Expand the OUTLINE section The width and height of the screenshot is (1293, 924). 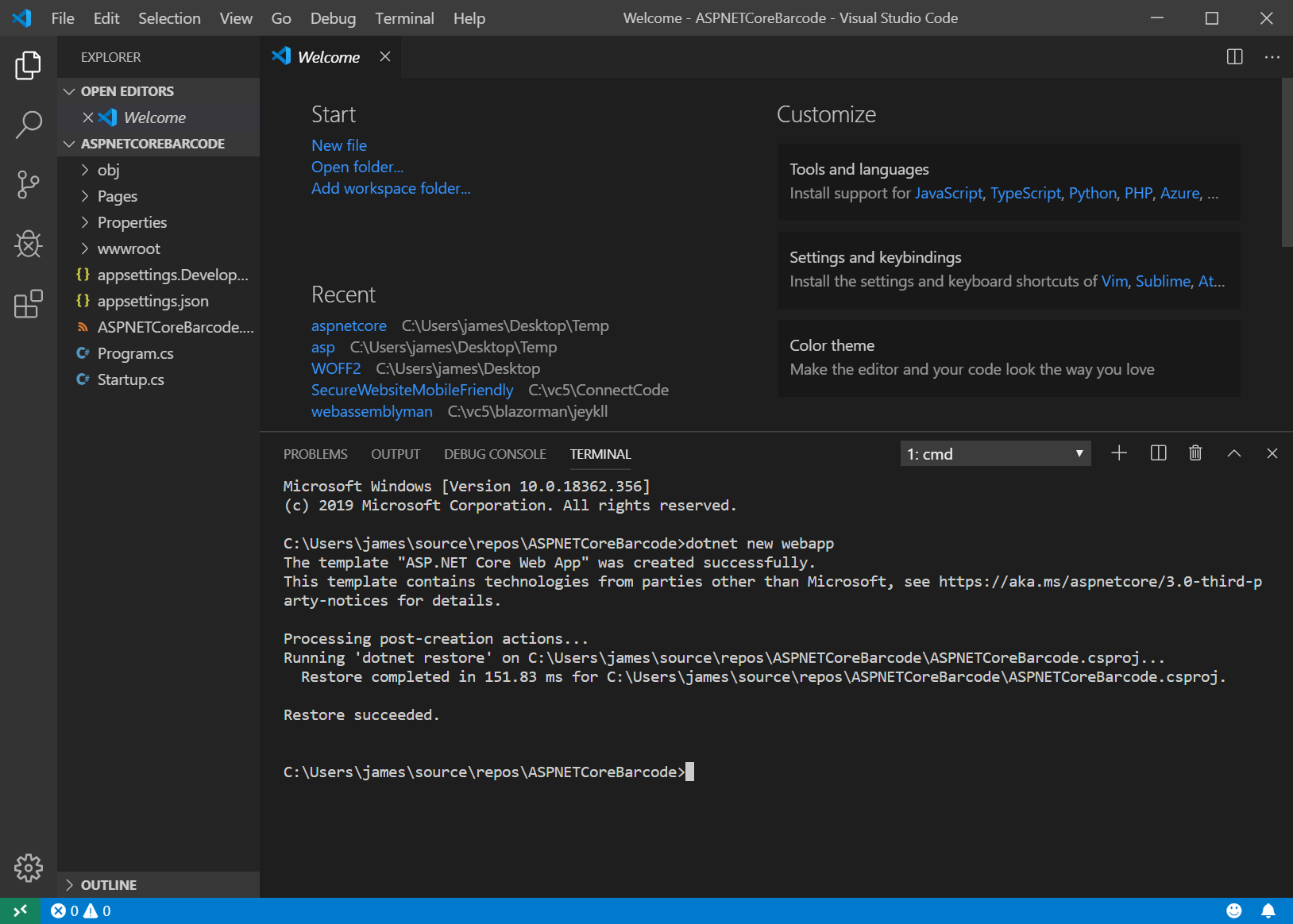(x=108, y=885)
